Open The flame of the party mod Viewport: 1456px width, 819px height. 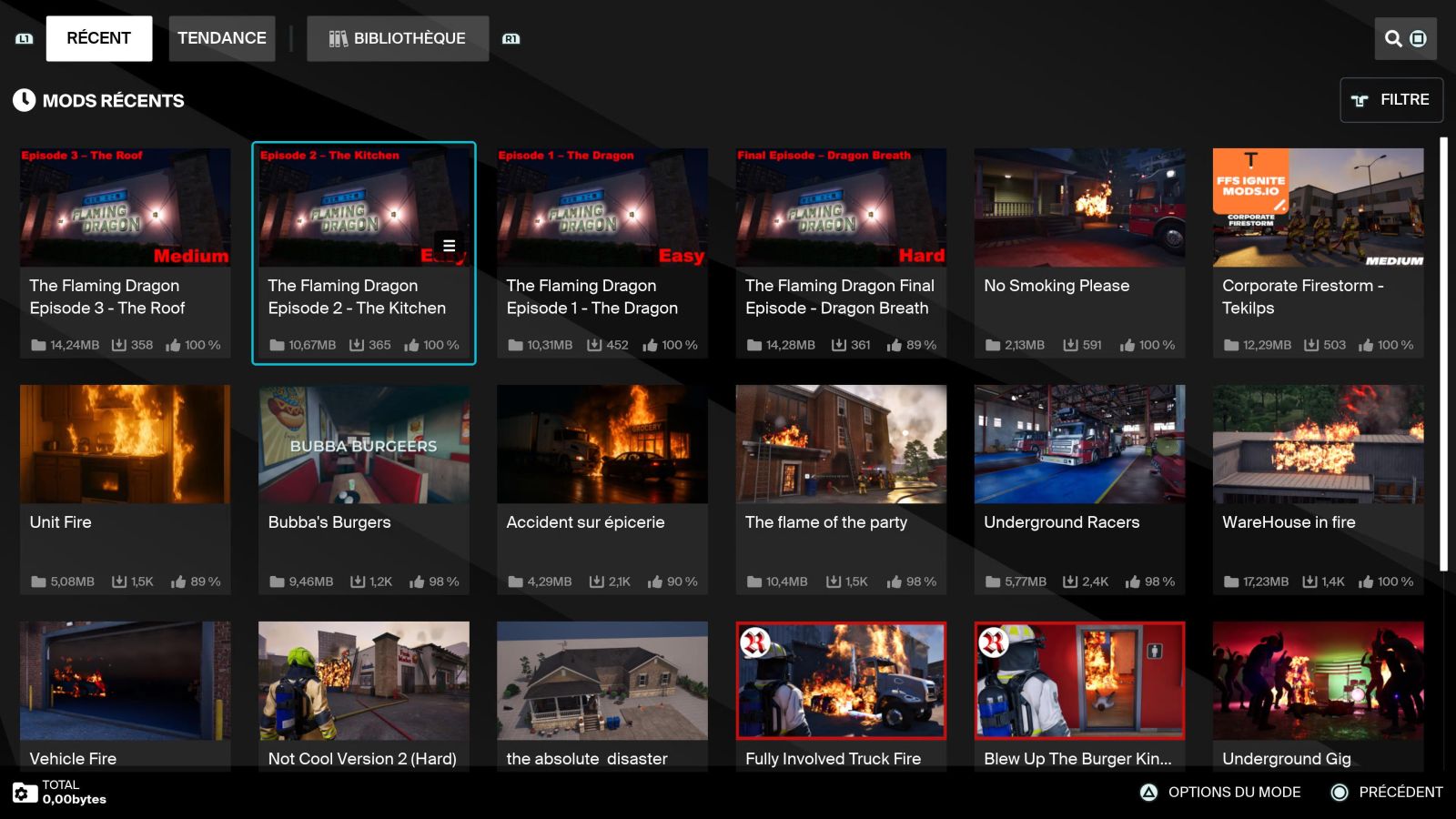(x=841, y=444)
